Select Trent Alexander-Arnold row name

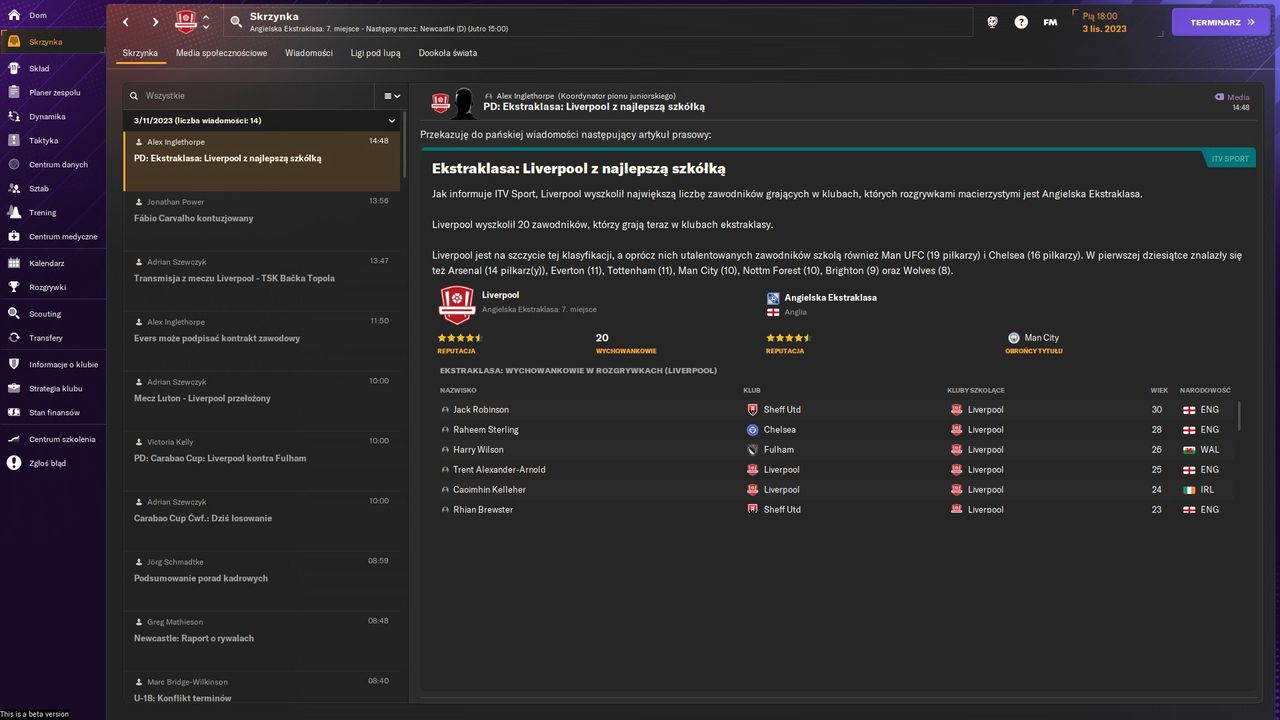click(499, 470)
